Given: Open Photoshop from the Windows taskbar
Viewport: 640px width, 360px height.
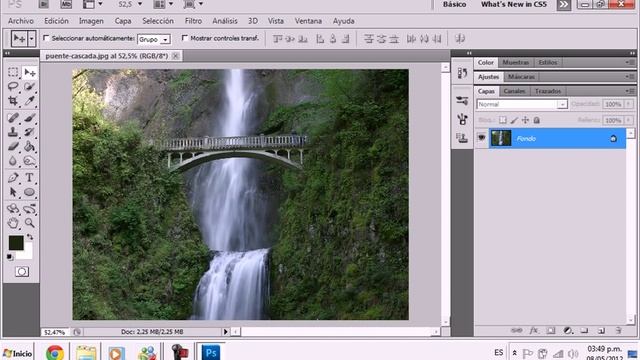Looking at the screenshot, I should coord(211,352).
